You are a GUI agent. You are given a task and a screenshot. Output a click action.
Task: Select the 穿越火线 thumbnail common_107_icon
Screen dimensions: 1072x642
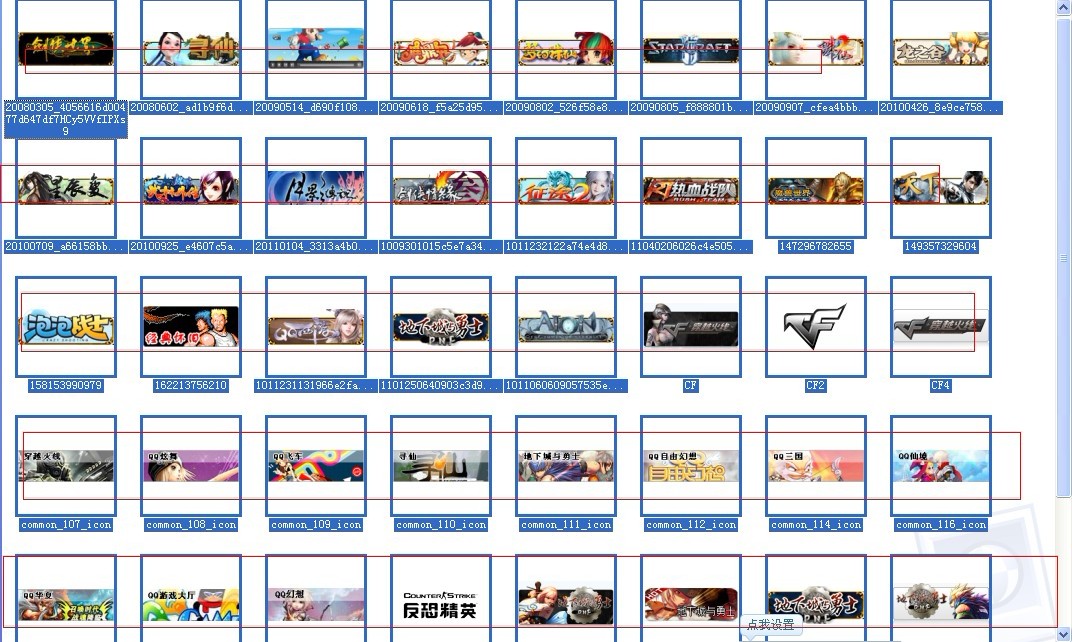click(x=66, y=466)
